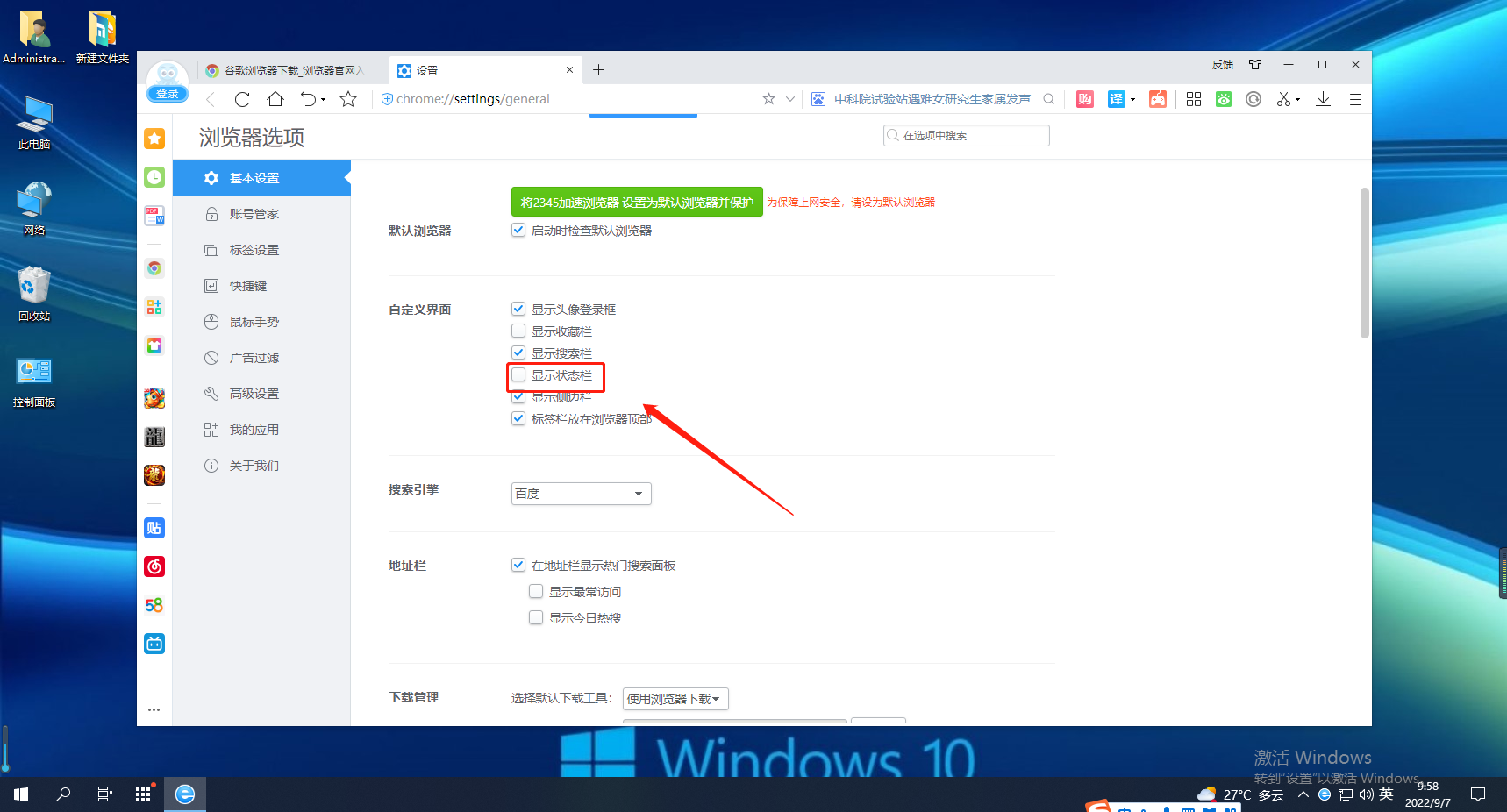Click the circular @ toolbar icon
Viewport: 1507px width, 812px height.
1253,99
